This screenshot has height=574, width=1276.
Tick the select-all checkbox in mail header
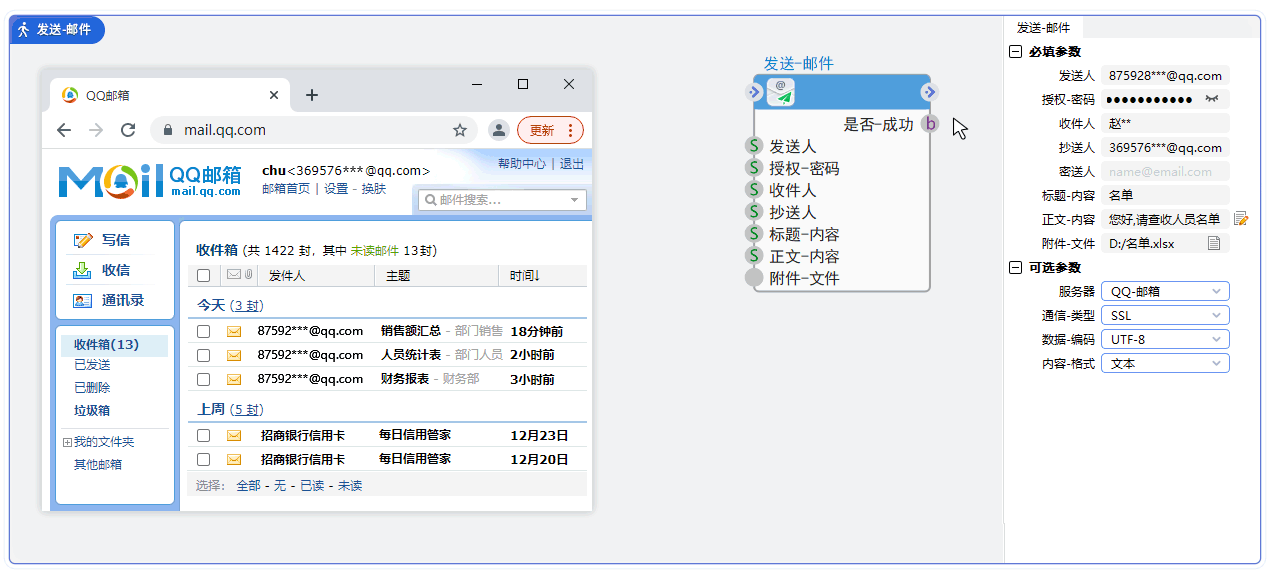tap(204, 276)
